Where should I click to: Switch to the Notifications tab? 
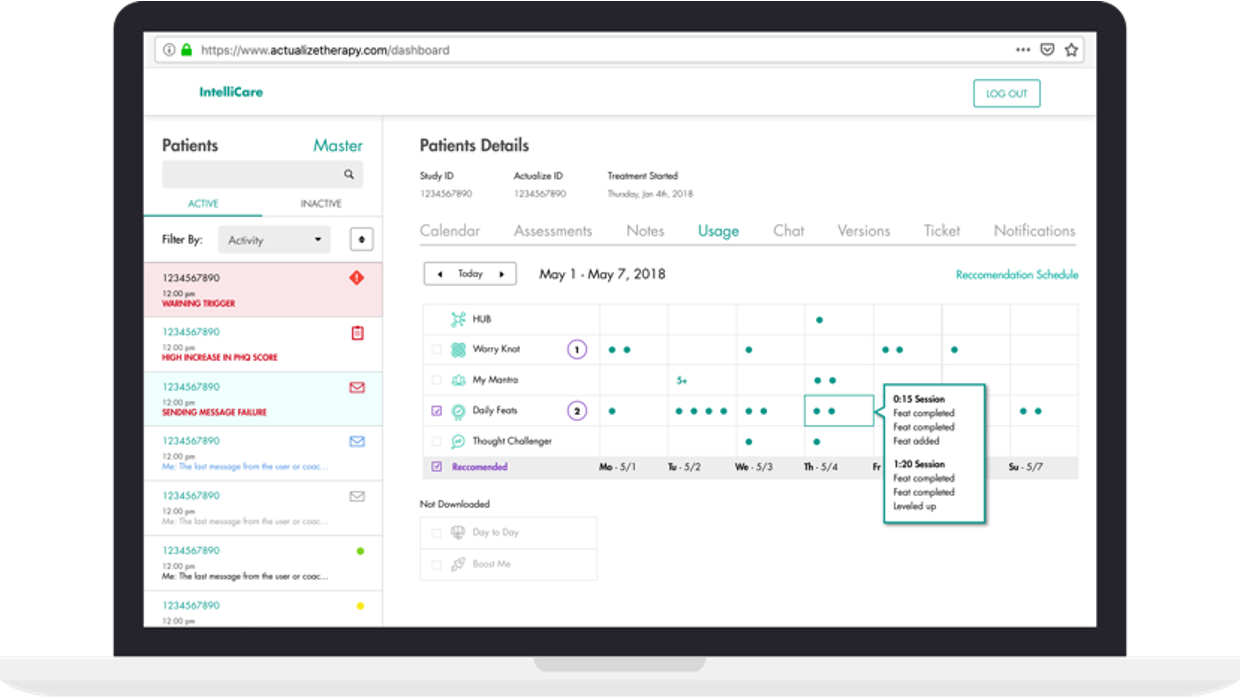tap(1034, 231)
